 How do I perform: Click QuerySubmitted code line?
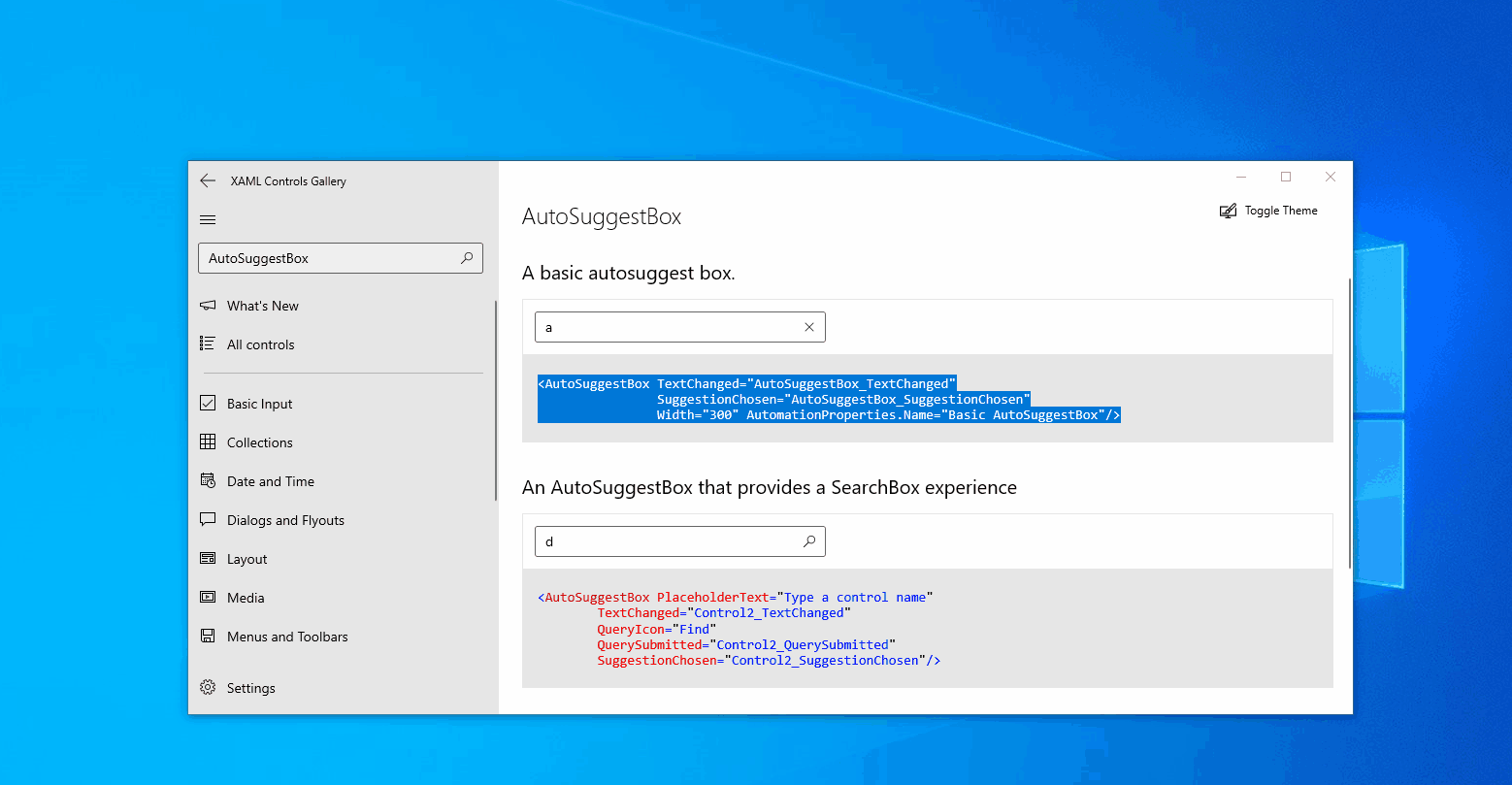(745, 644)
